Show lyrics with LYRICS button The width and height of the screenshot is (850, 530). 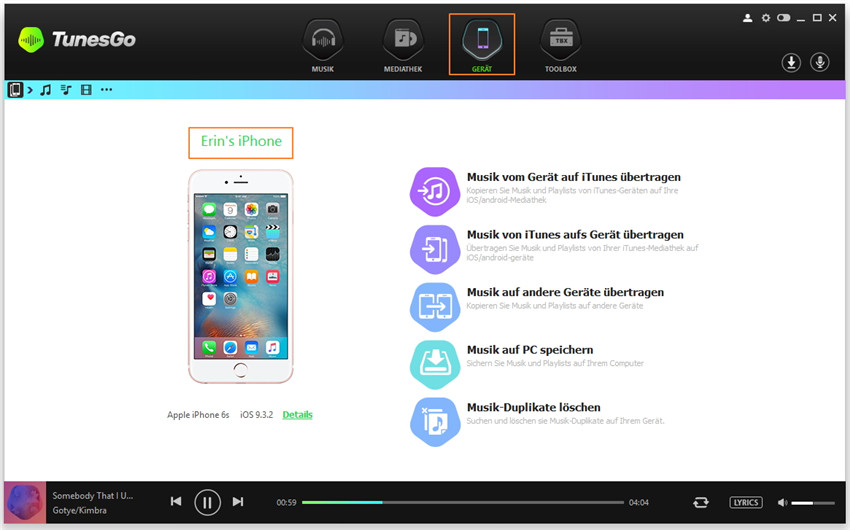point(746,502)
